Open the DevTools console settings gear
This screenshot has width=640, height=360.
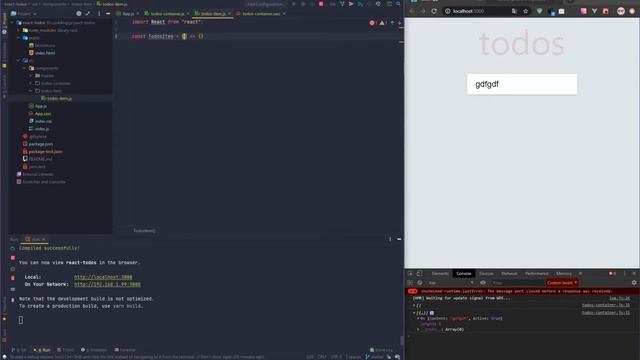pos(634,282)
